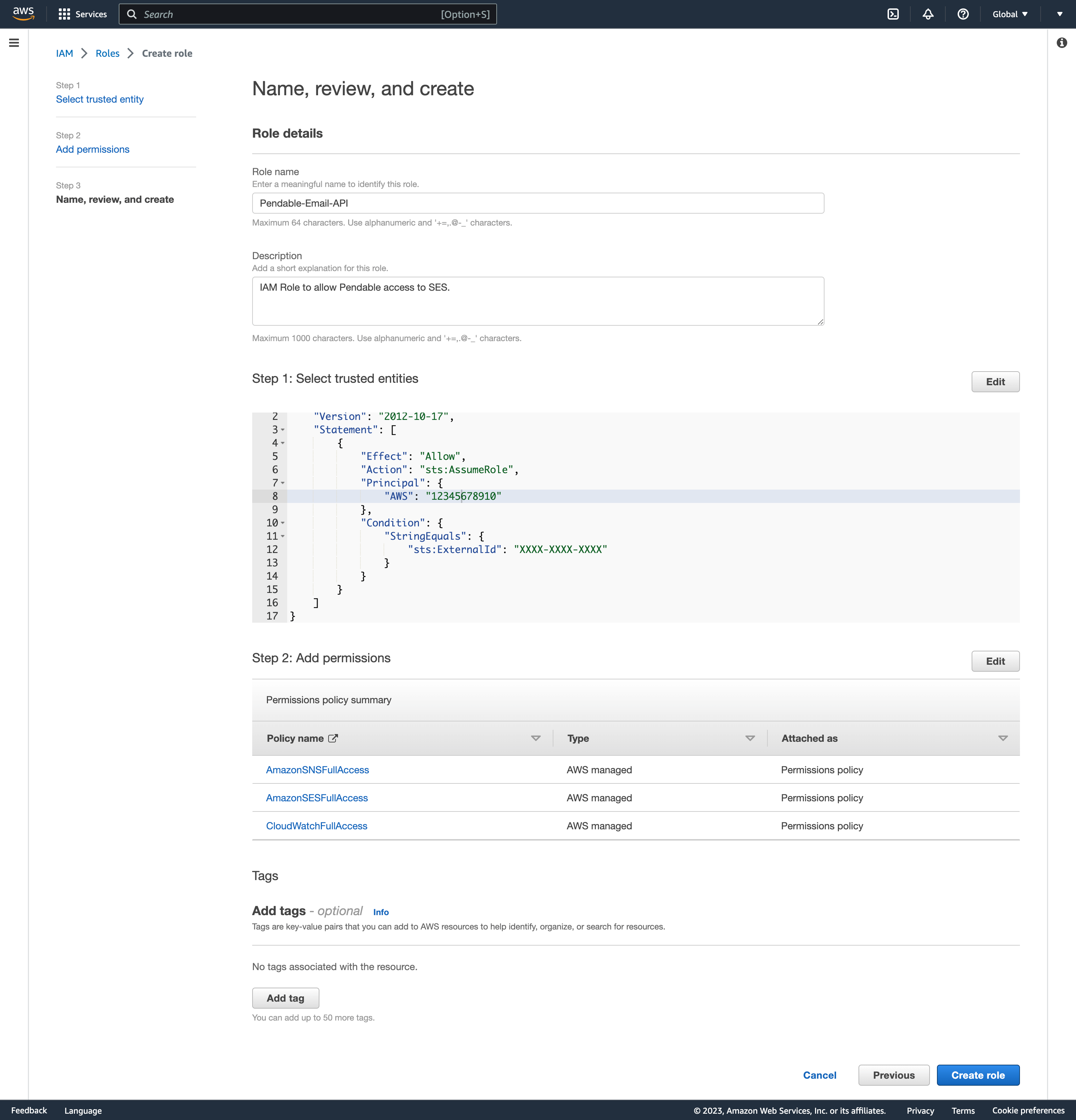Collapse the StringEquals fold arrow on line 11
1076x1120 pixels.
click(283, 536)
